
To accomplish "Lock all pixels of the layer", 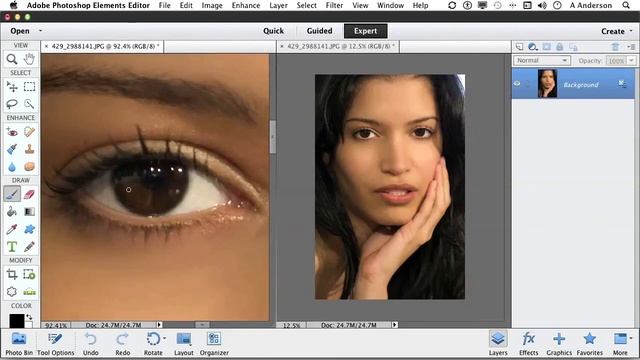I will [x=560, y=47].
